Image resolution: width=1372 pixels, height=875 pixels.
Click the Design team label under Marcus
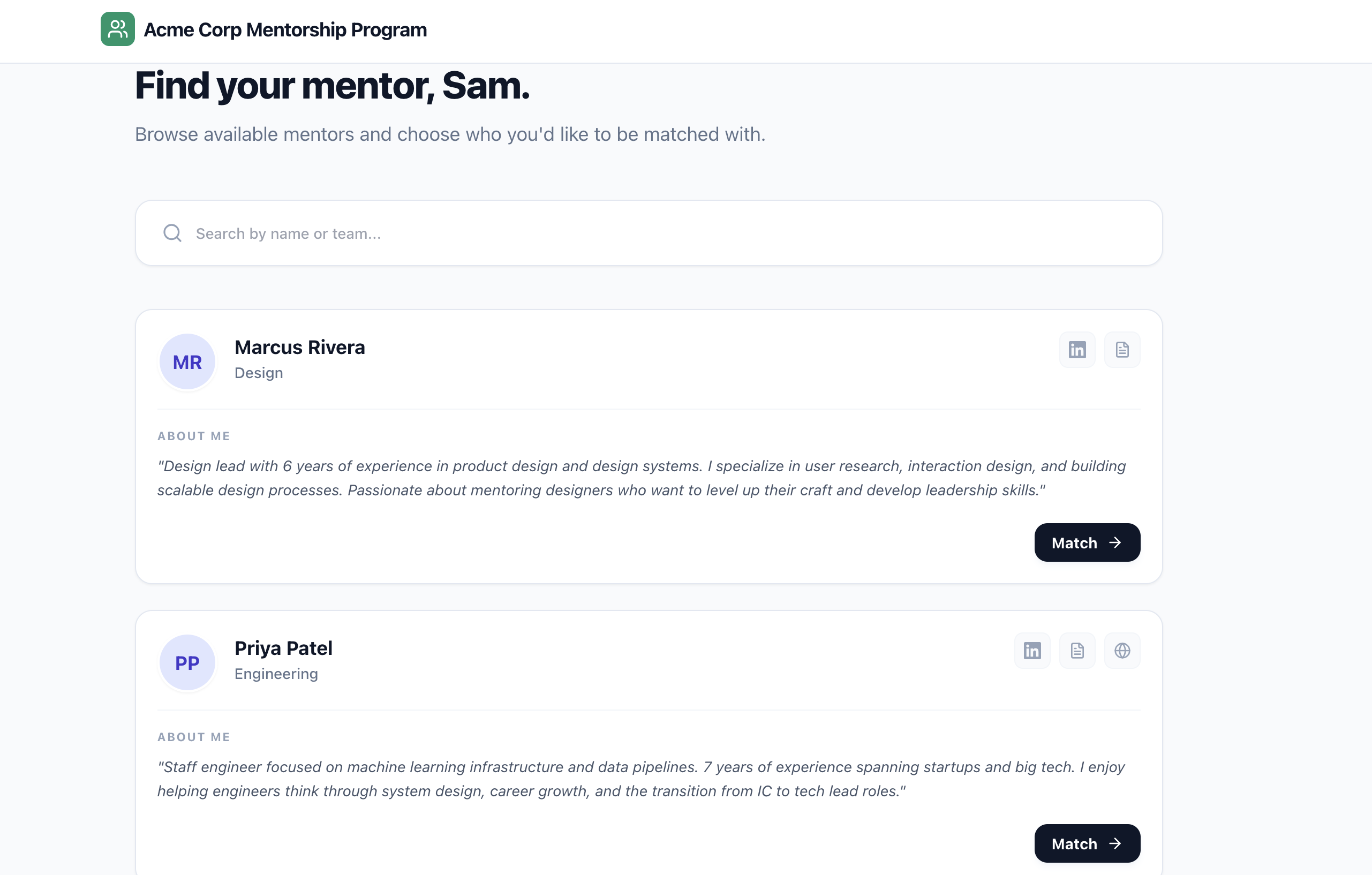tap(259, 373)
